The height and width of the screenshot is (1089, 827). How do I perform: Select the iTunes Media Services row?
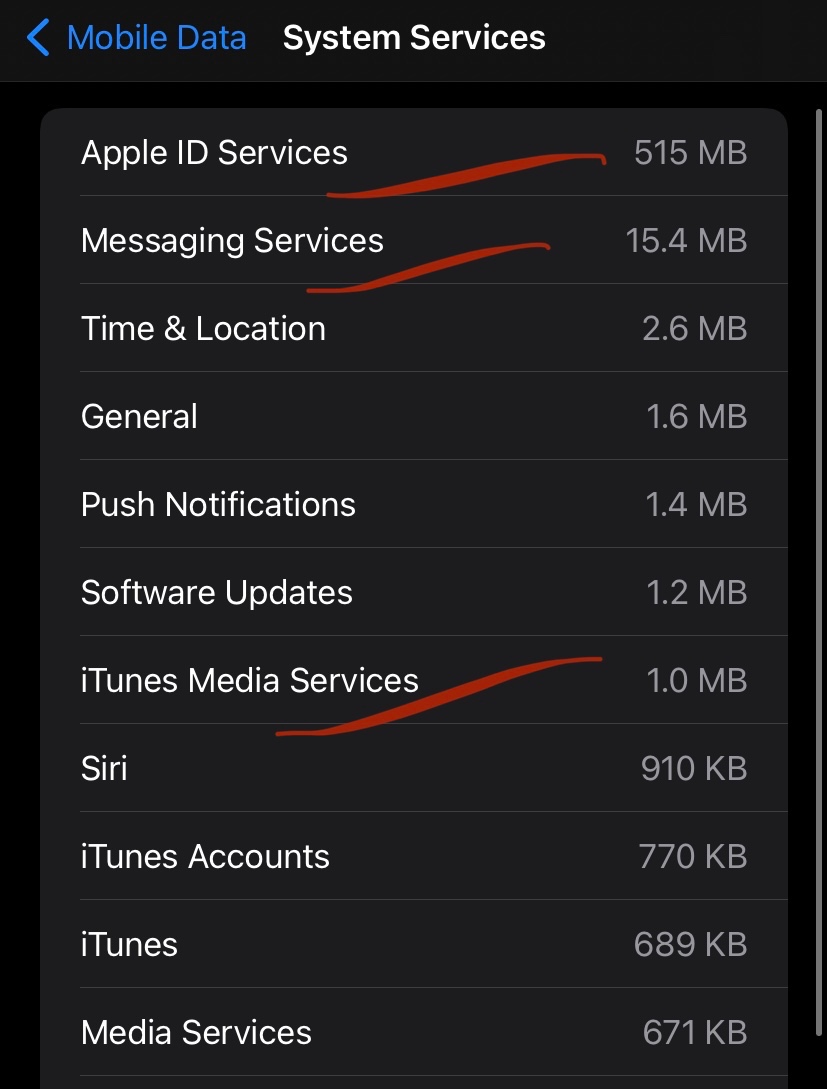[x=250, y=681]
